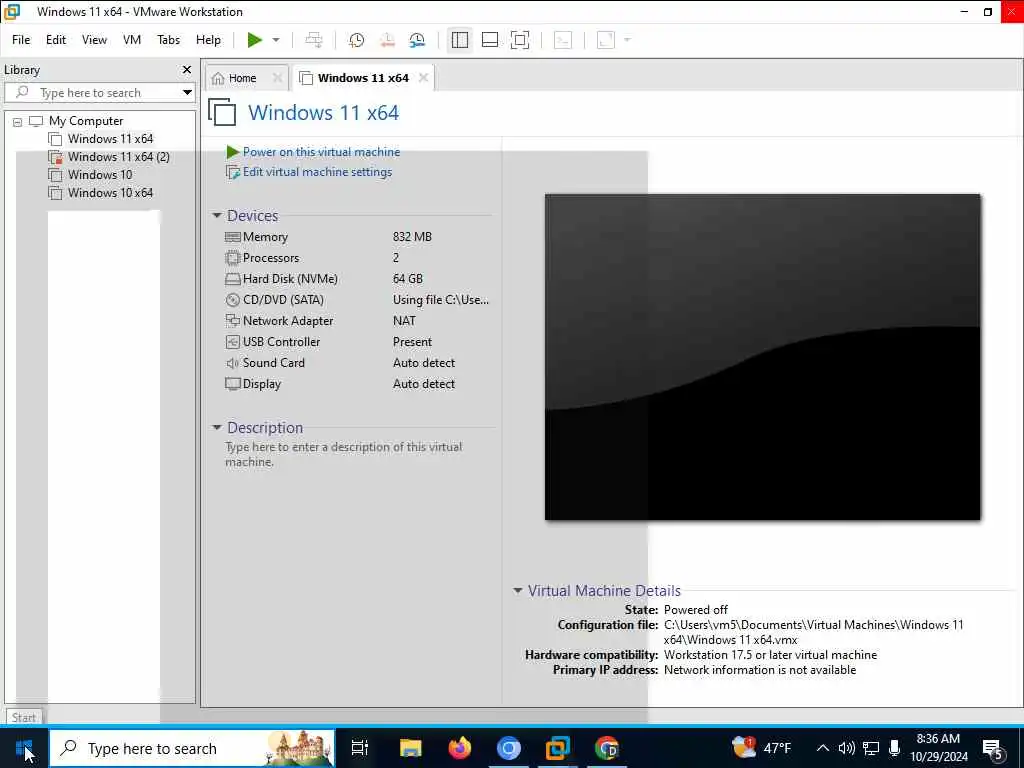The width and height of the screenshot is (1024, 768).
Task: Click the taskbar search box
Action: [x=192, y=748]
